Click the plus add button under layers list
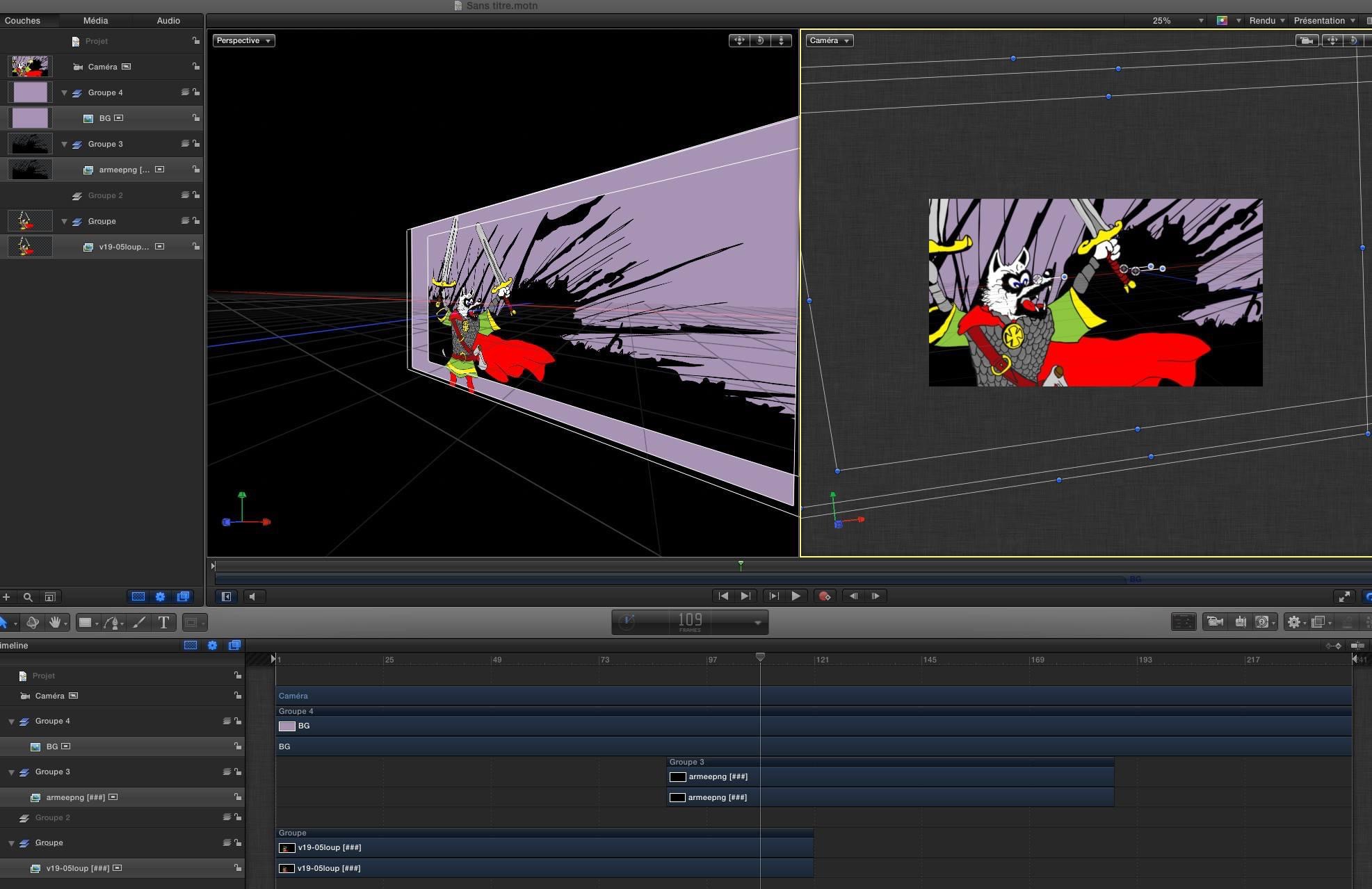This screenshot has width=1372, height=889. (6, 596)
